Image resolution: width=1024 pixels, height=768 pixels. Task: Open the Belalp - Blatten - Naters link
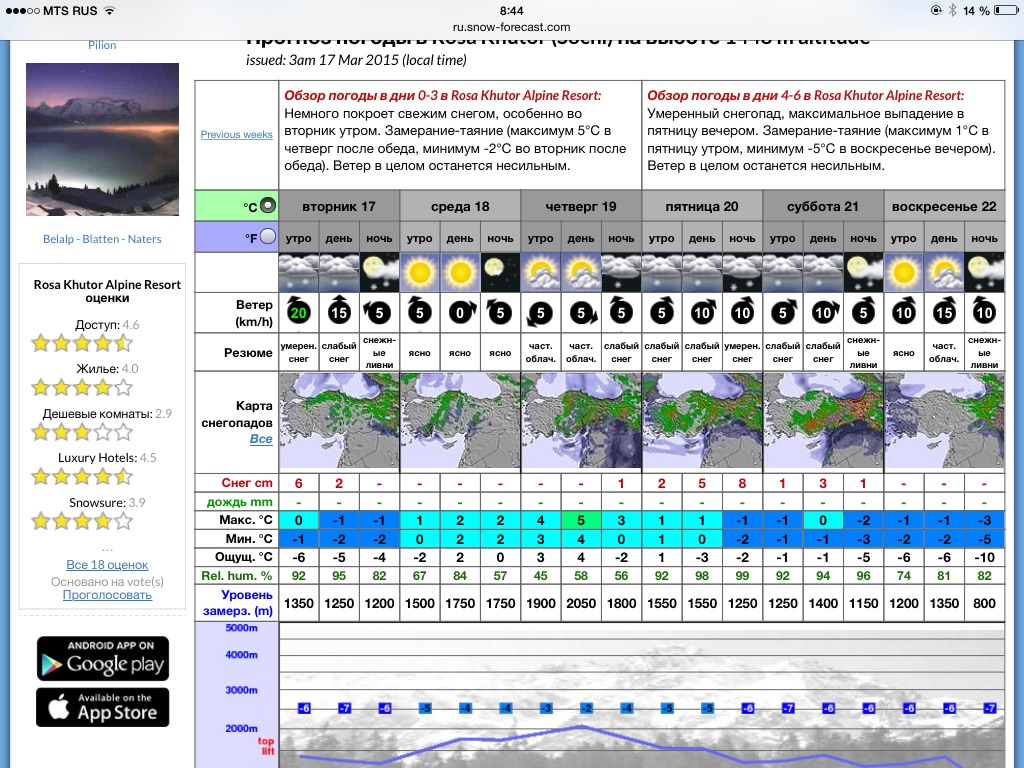[x=102, y=239]
